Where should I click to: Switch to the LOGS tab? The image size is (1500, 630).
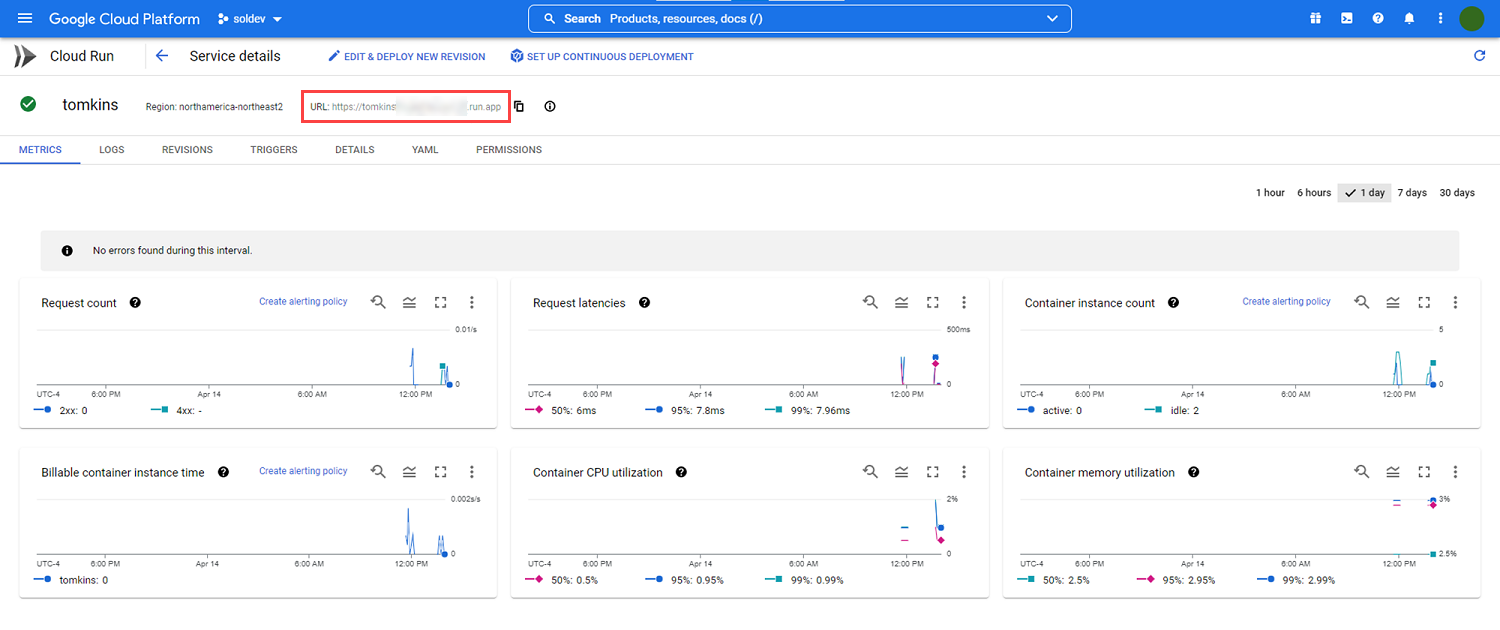tap(111, 150)
